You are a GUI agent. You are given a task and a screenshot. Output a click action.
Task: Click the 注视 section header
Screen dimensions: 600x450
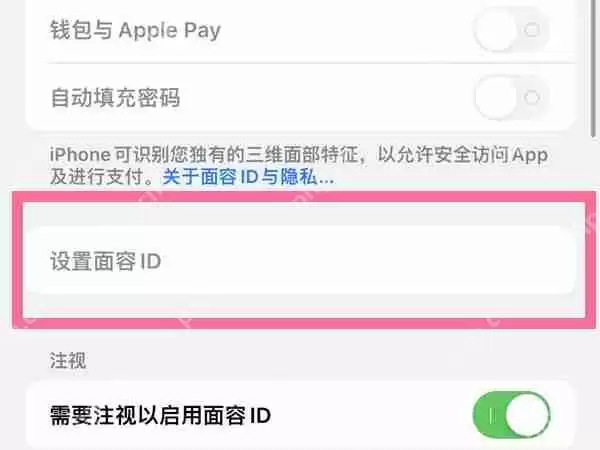[x=68, y=360]
